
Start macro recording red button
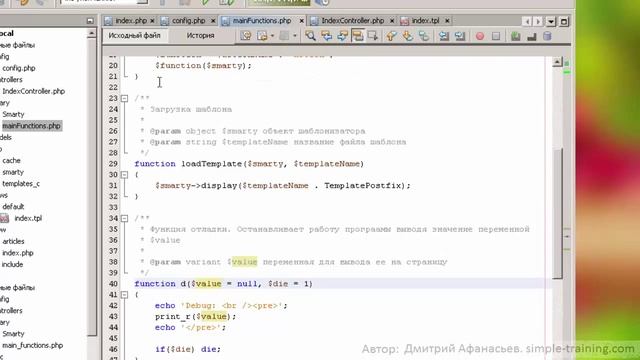point(480,36)
